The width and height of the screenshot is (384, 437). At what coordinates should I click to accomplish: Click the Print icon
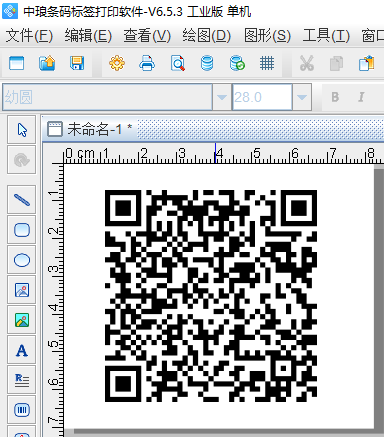point(147,63)
